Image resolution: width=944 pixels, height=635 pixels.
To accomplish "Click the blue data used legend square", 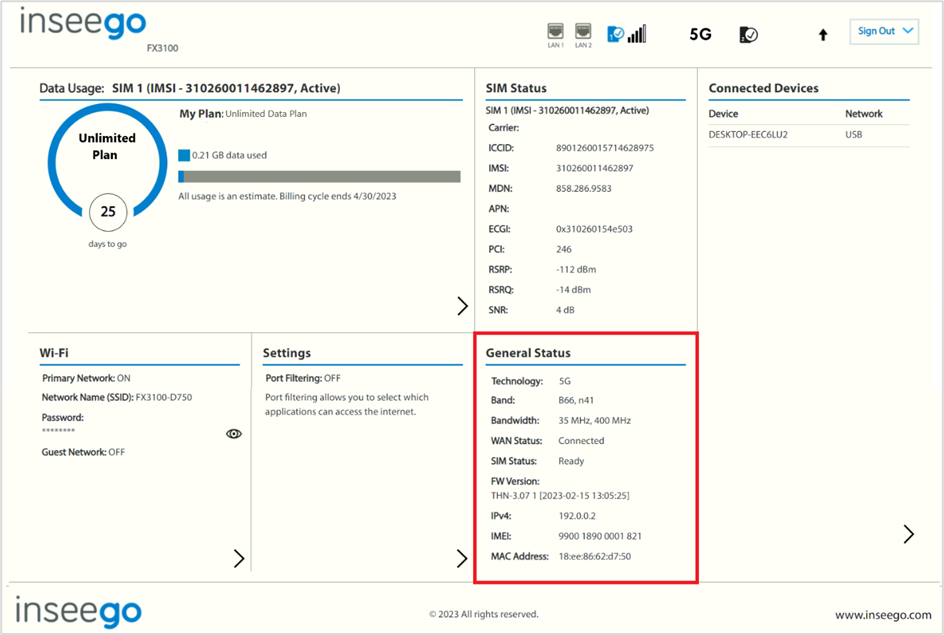I will click(184, 155).
